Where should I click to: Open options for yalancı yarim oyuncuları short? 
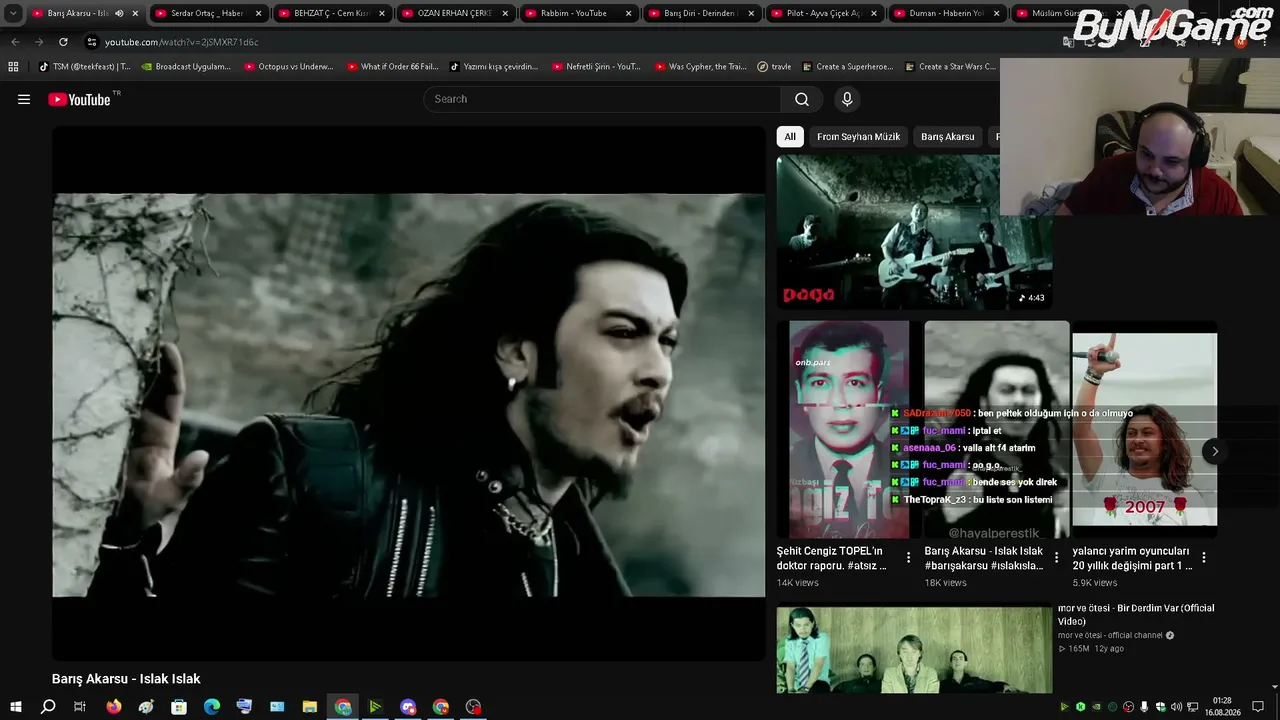point(1204,558)
